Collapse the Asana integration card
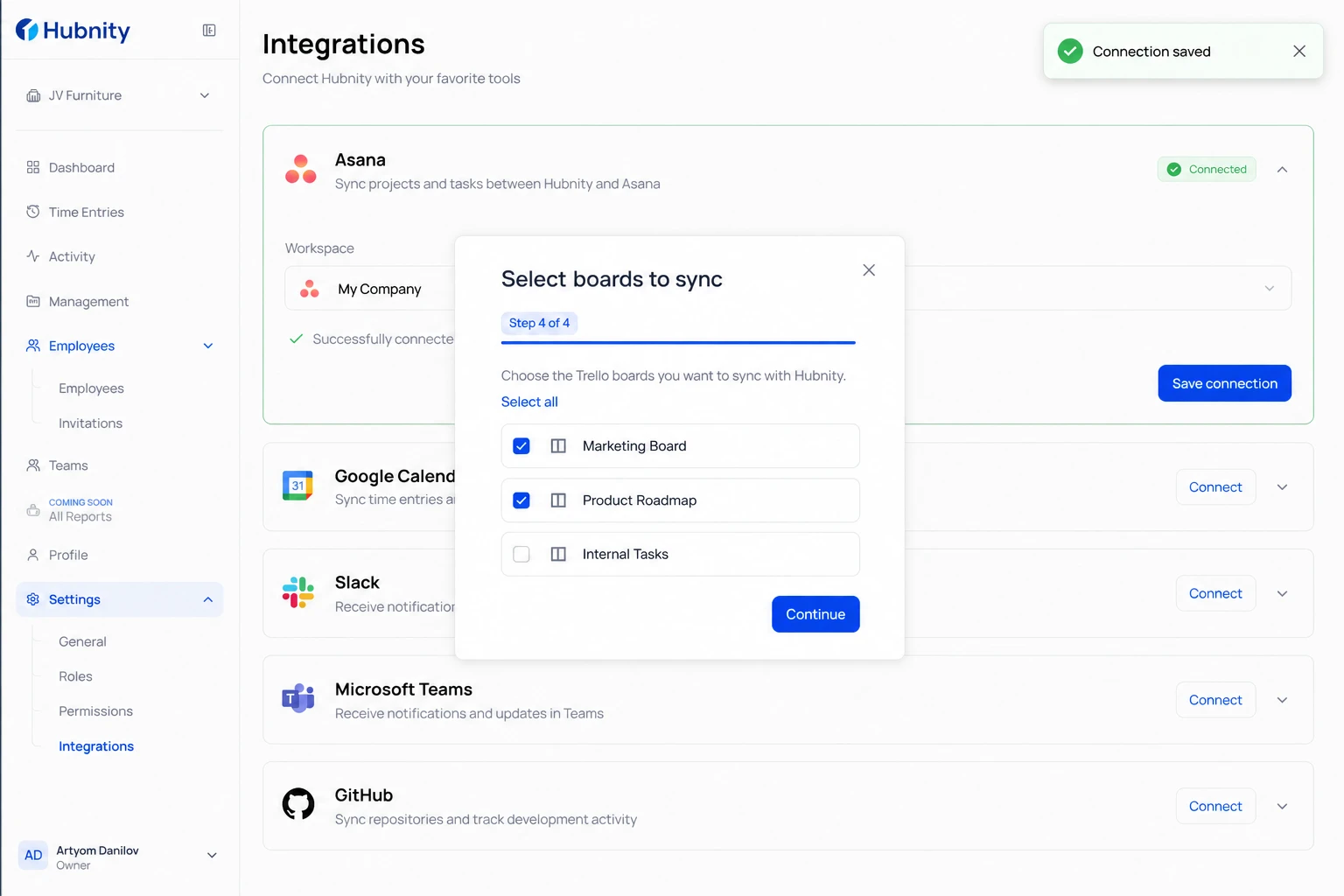1344x896 pixels. pos(1282,170)
